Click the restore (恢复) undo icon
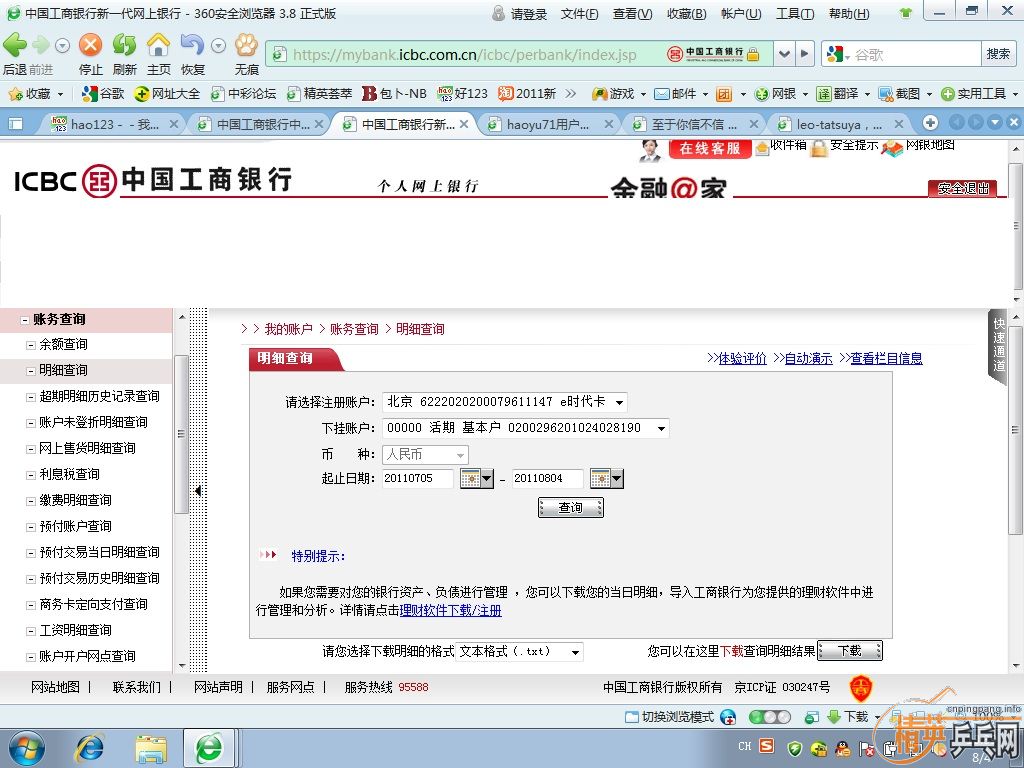This screenshot has height=768, width=1024. pos(192,45)
